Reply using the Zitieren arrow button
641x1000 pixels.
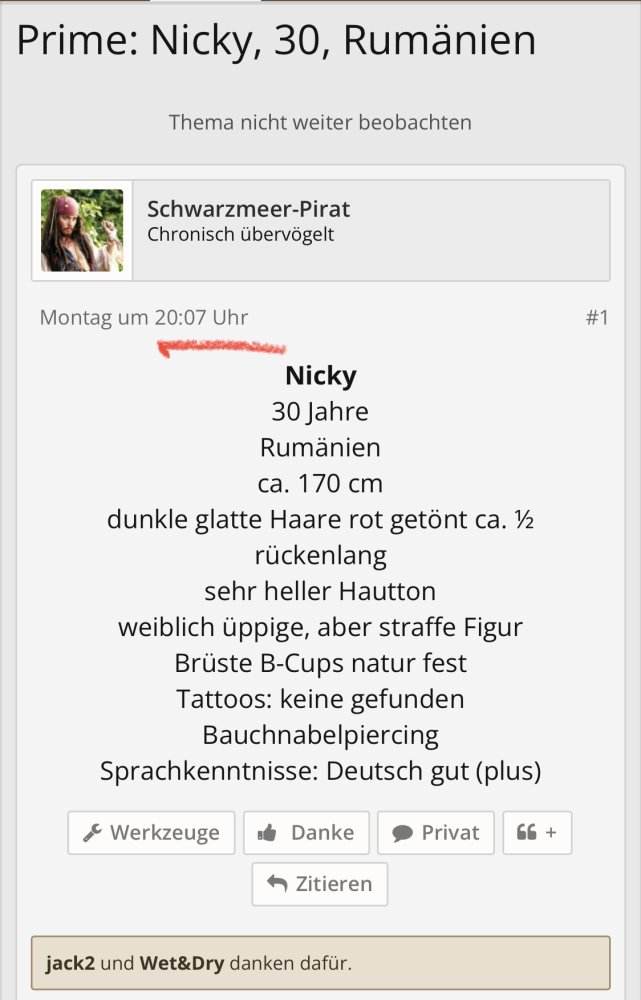320,884
